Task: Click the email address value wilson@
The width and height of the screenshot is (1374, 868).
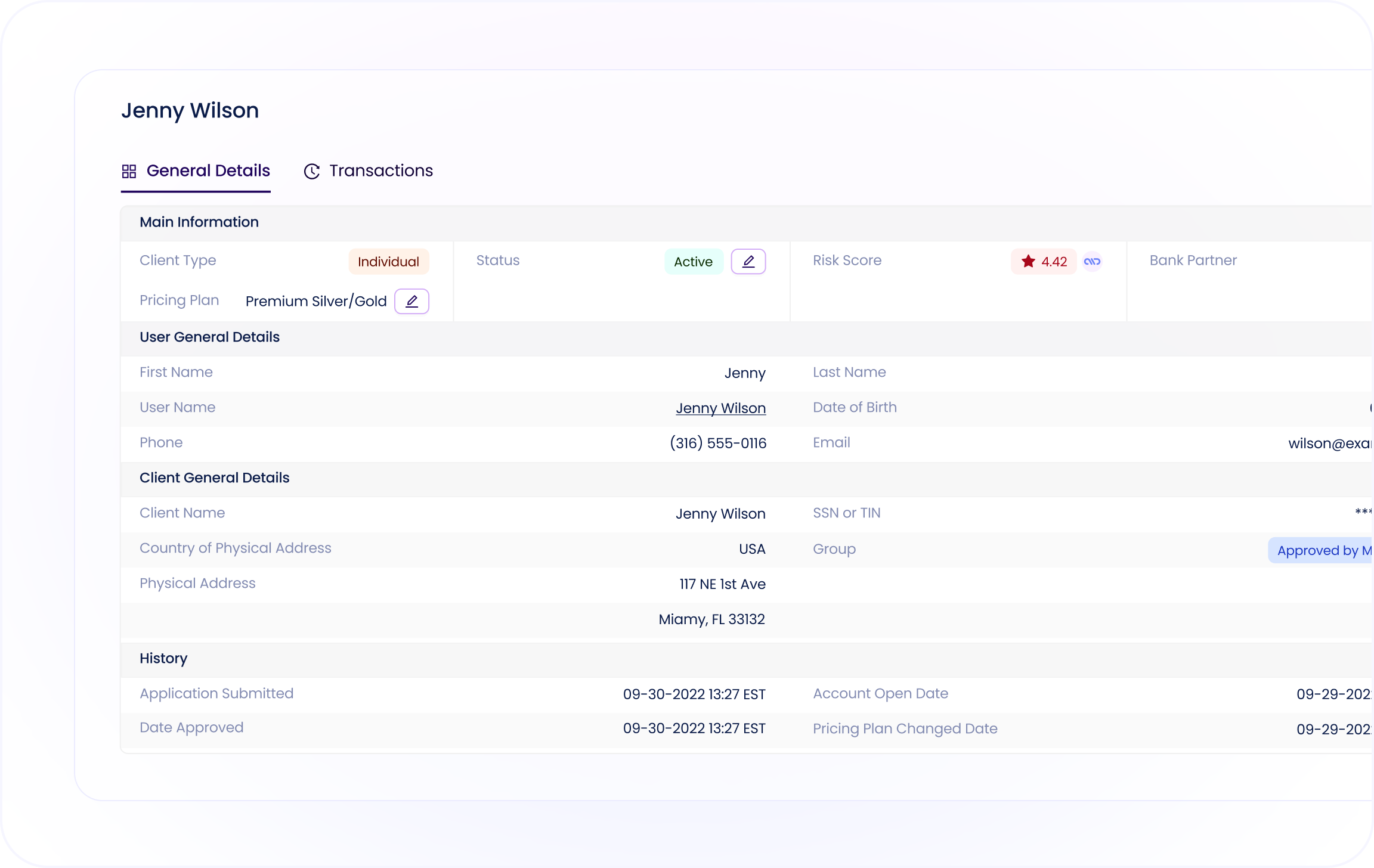Action: tap(1330, 444)
